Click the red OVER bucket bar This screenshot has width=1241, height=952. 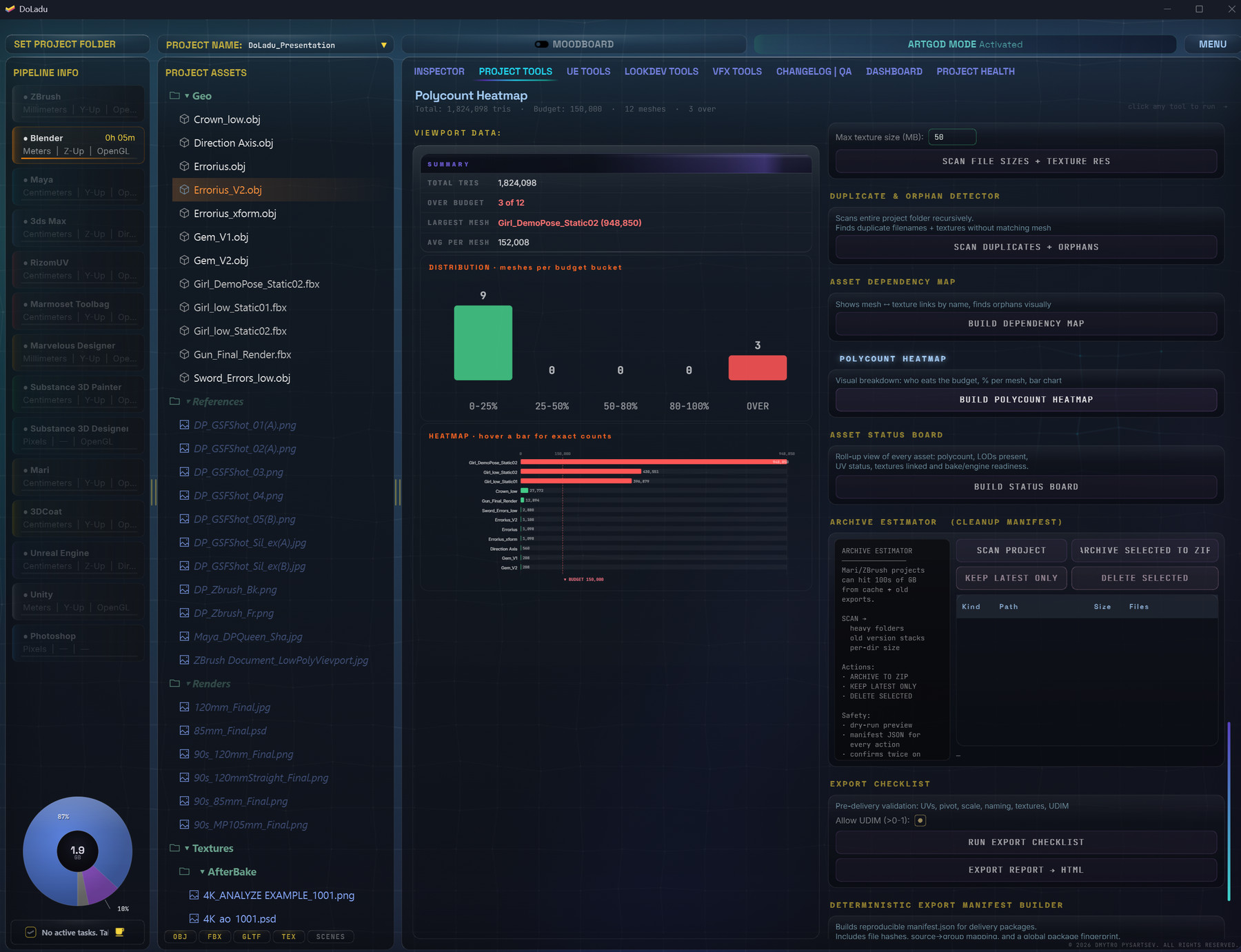pyautogui.click(x=757, y=367)
